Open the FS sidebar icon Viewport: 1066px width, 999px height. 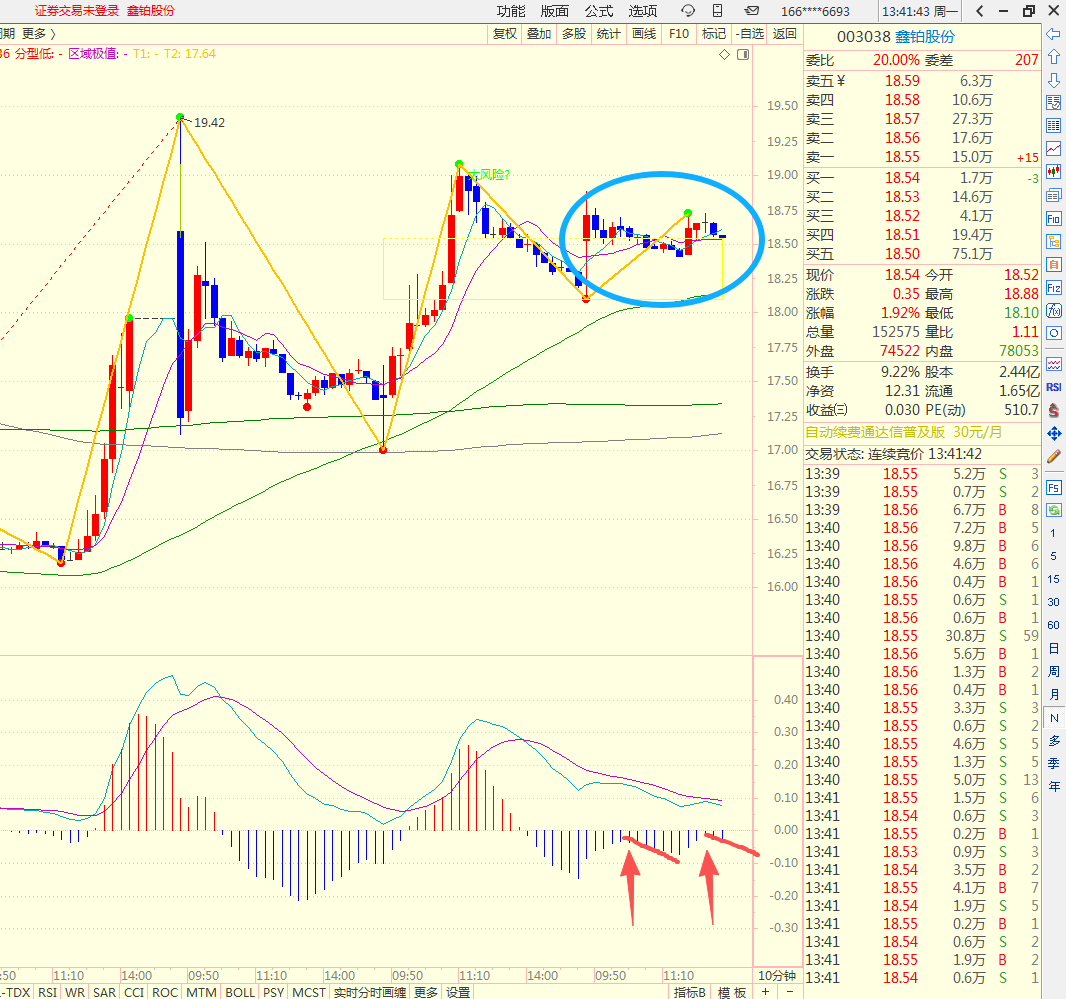[x=1053, y=488]
